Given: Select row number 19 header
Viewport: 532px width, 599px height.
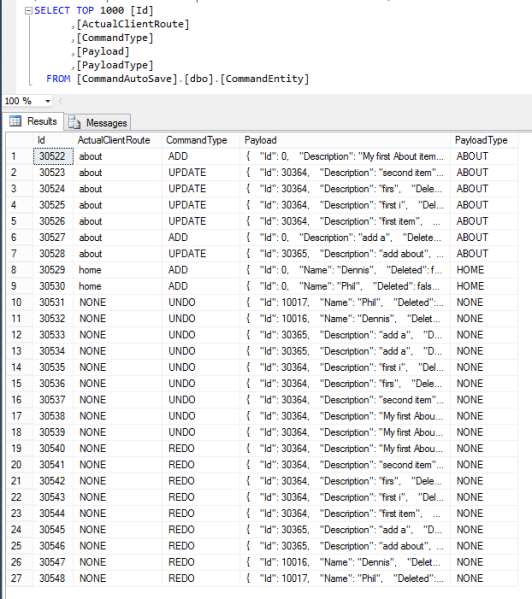Looking at the screenshot, I should (x=19, y=448).
